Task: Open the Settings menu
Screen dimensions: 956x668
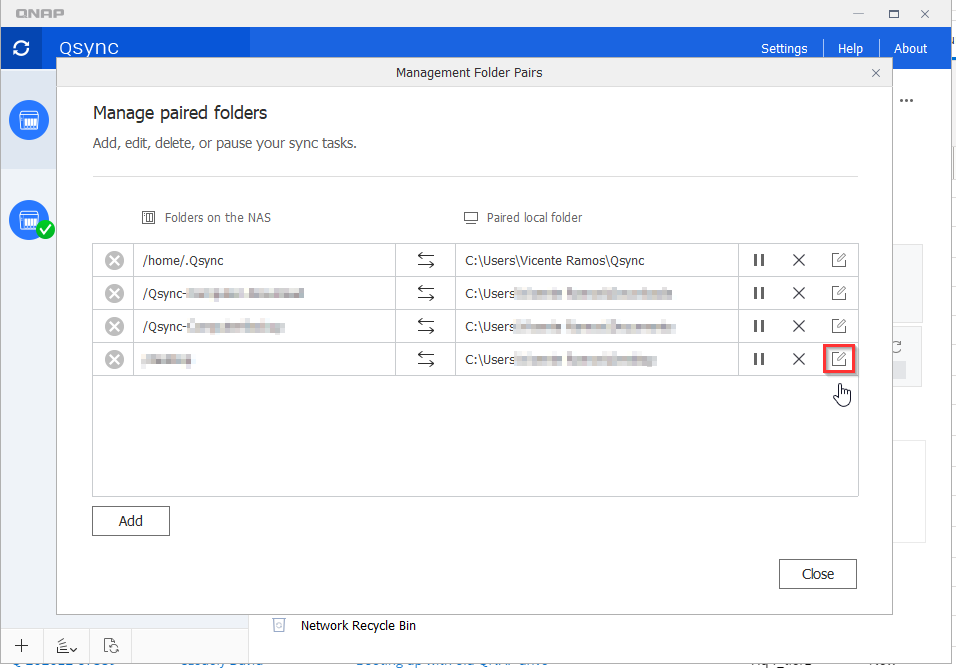Action: pos(784,48)
